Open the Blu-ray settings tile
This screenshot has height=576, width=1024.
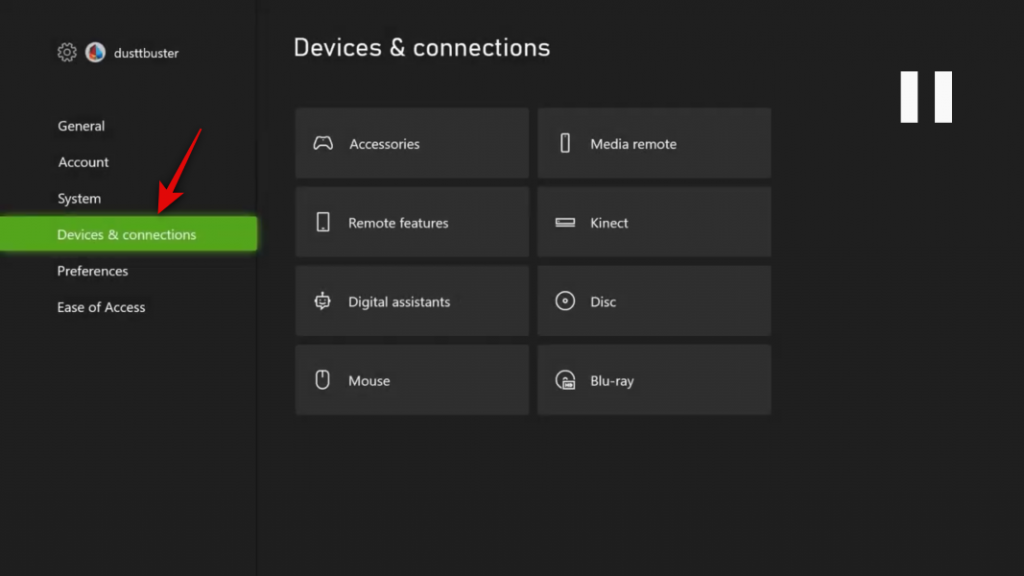(654, 379)
